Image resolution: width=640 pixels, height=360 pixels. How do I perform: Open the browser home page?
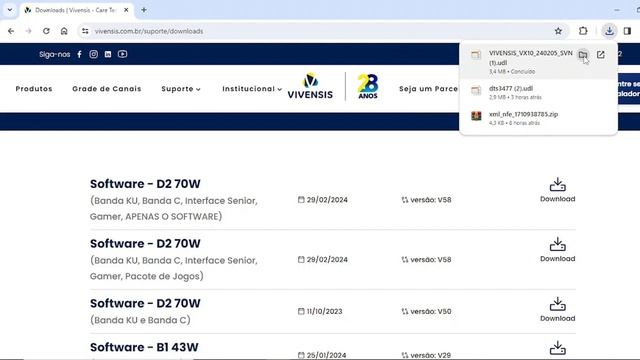(64, 31)
